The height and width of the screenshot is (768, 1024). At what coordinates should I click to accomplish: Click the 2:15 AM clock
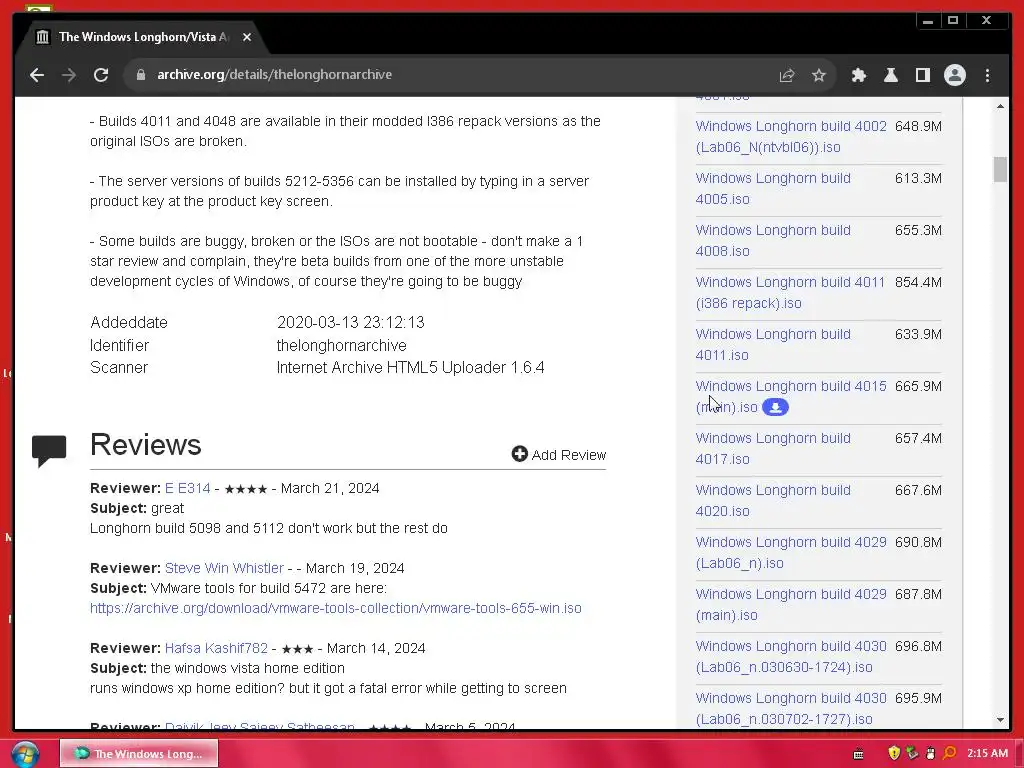987,753
